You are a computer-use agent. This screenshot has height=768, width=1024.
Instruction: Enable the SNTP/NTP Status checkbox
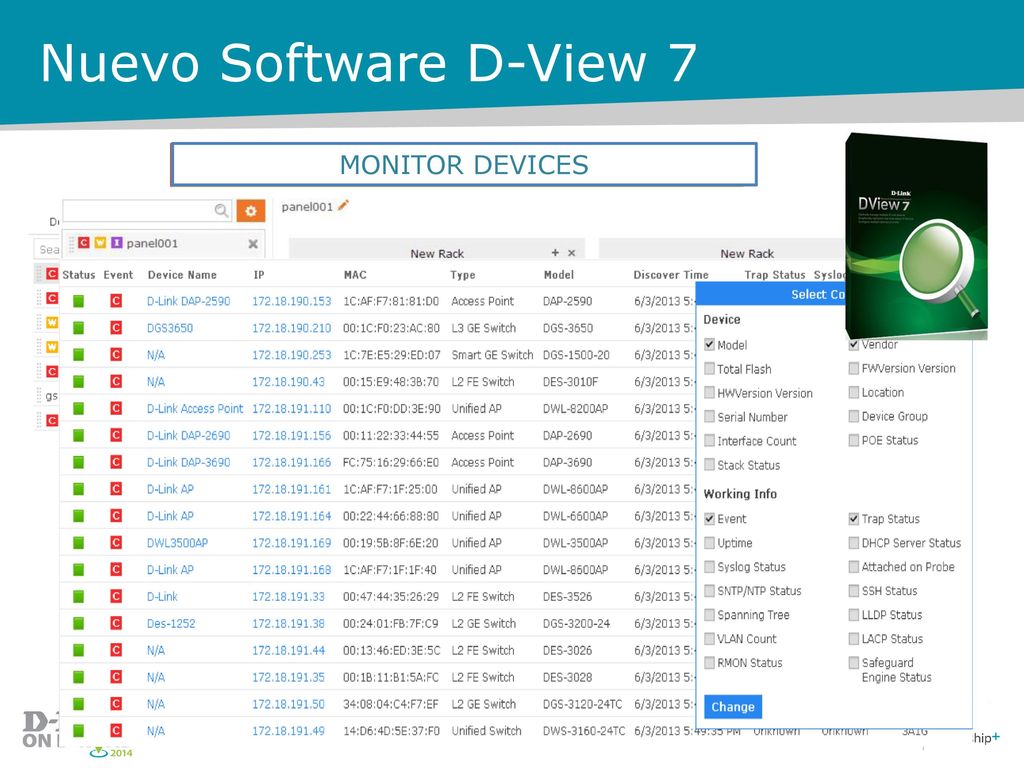pos(709,591)
